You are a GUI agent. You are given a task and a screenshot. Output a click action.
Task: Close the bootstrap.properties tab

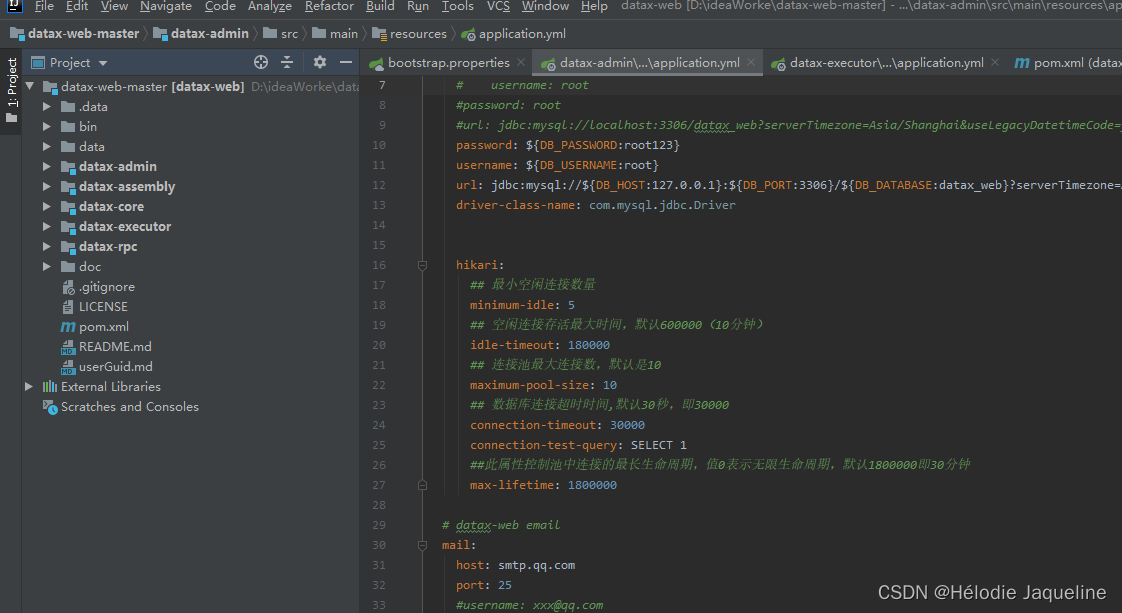click(521, 62)
